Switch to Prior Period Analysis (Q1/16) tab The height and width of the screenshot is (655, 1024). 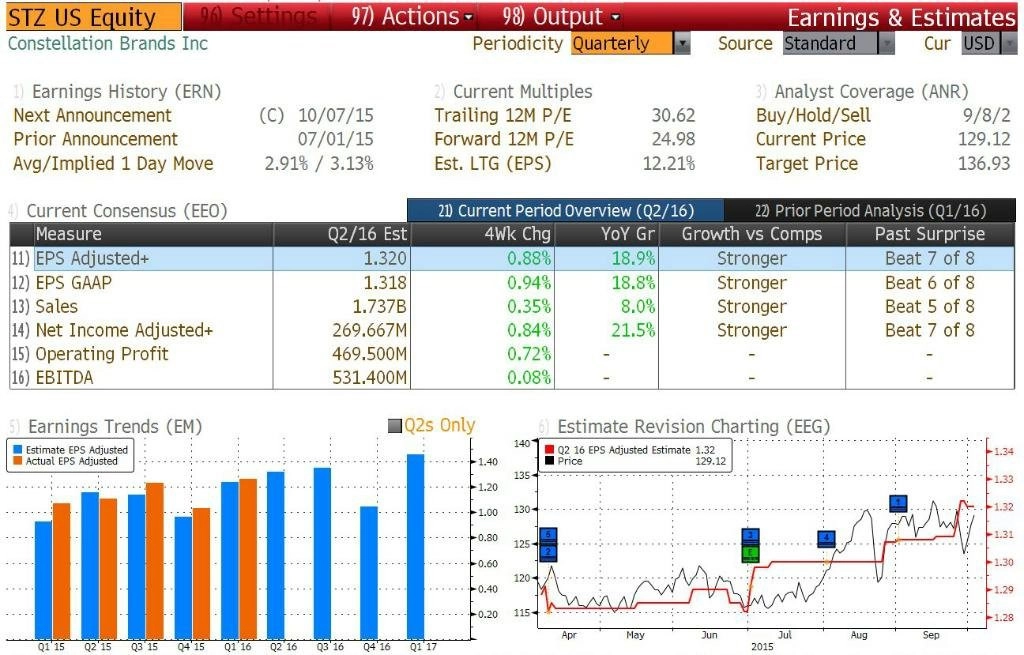870,211
